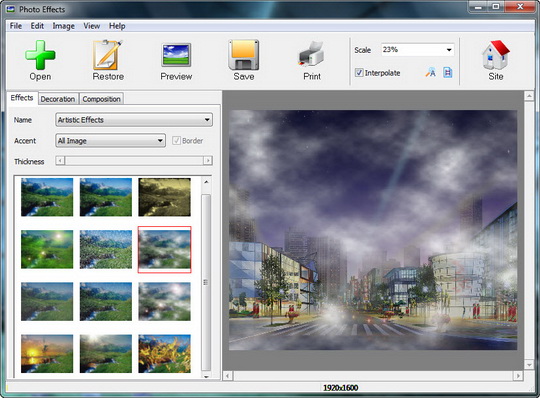Close the Photo Effects window
Viewport: 540px width, 398px height.
tap(520, 7)
